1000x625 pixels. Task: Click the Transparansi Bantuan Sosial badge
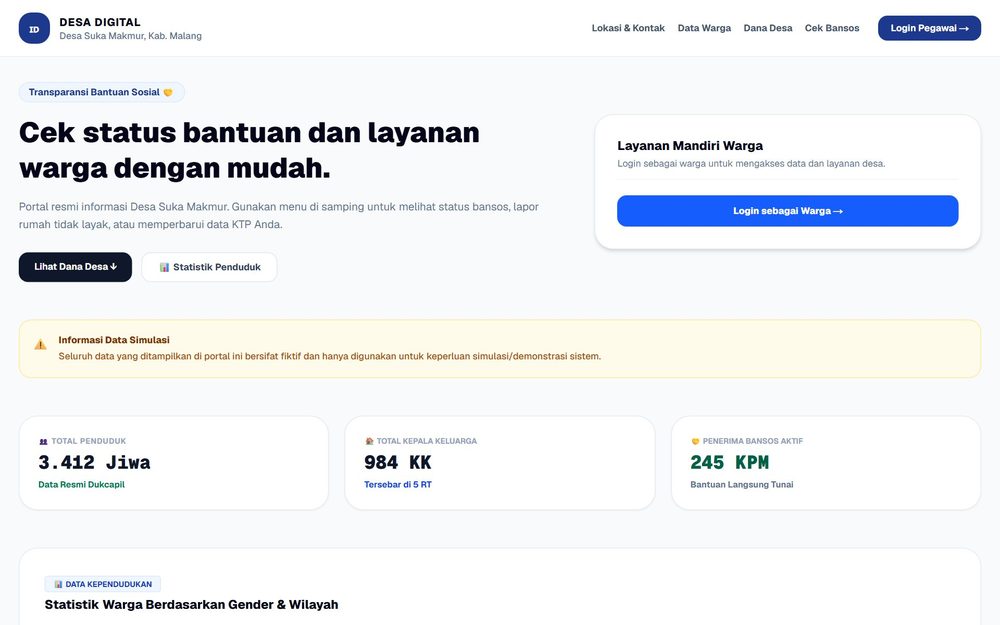click(101, 92)
